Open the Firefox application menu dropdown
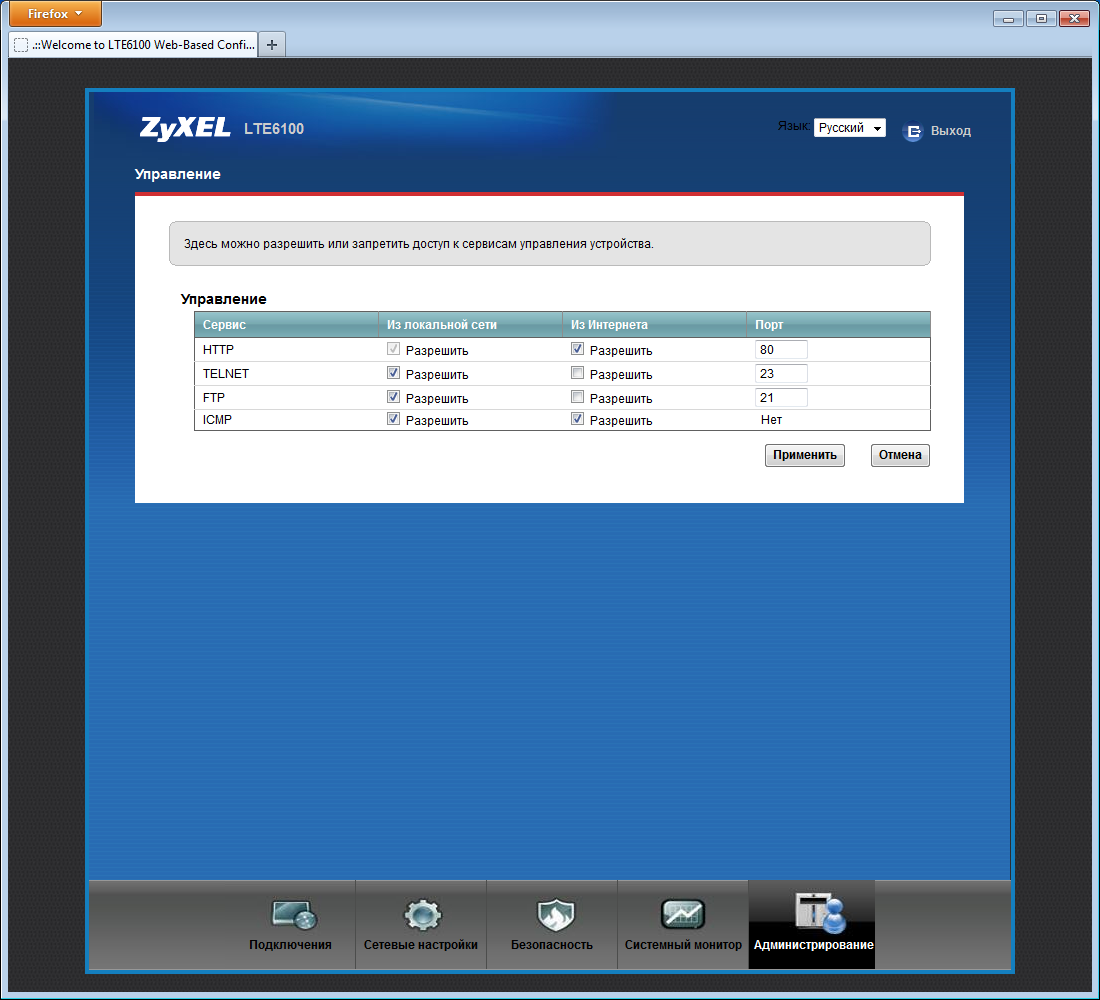This screenshot has width=1100, height=1000. coord(55,14)
